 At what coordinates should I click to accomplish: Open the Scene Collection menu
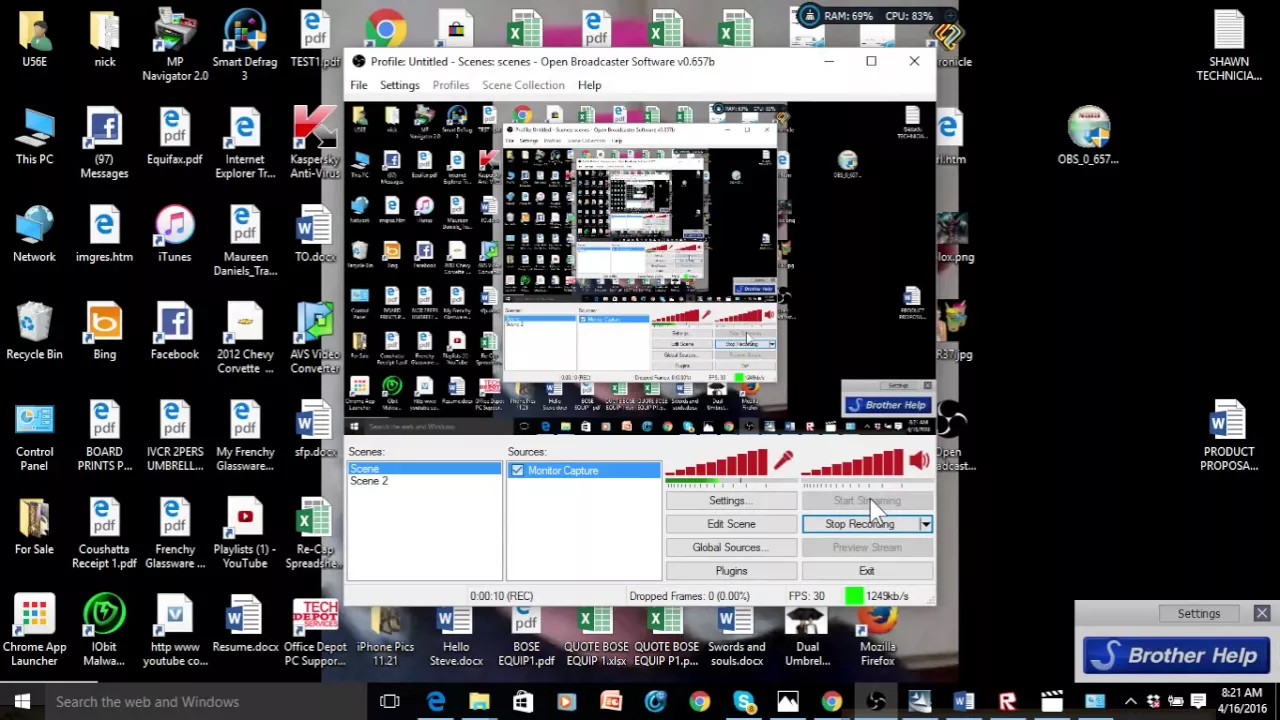(523, 85)
